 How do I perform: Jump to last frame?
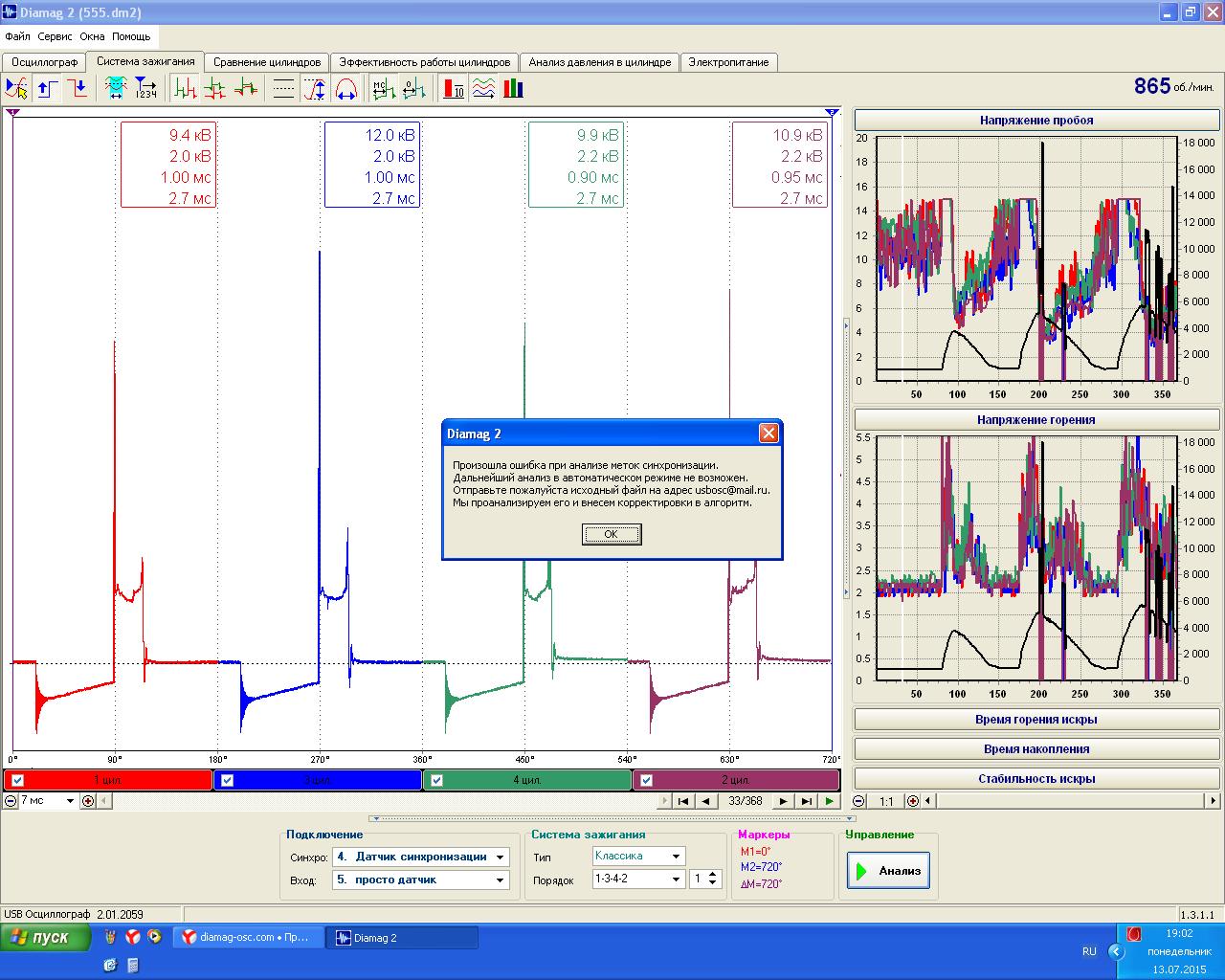[x=806, y=801]
